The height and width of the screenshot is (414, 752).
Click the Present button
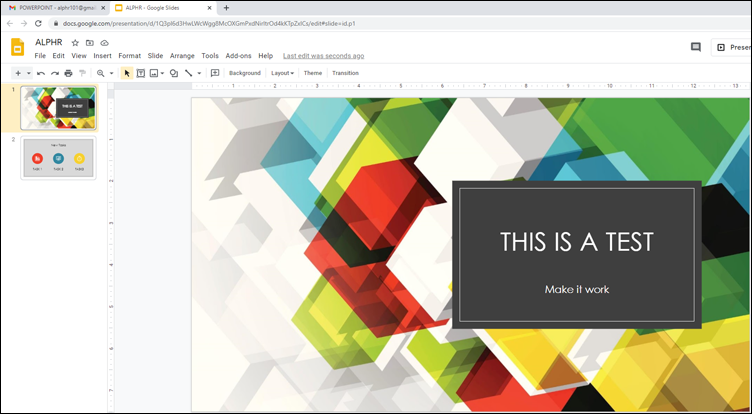click(732, 47)
